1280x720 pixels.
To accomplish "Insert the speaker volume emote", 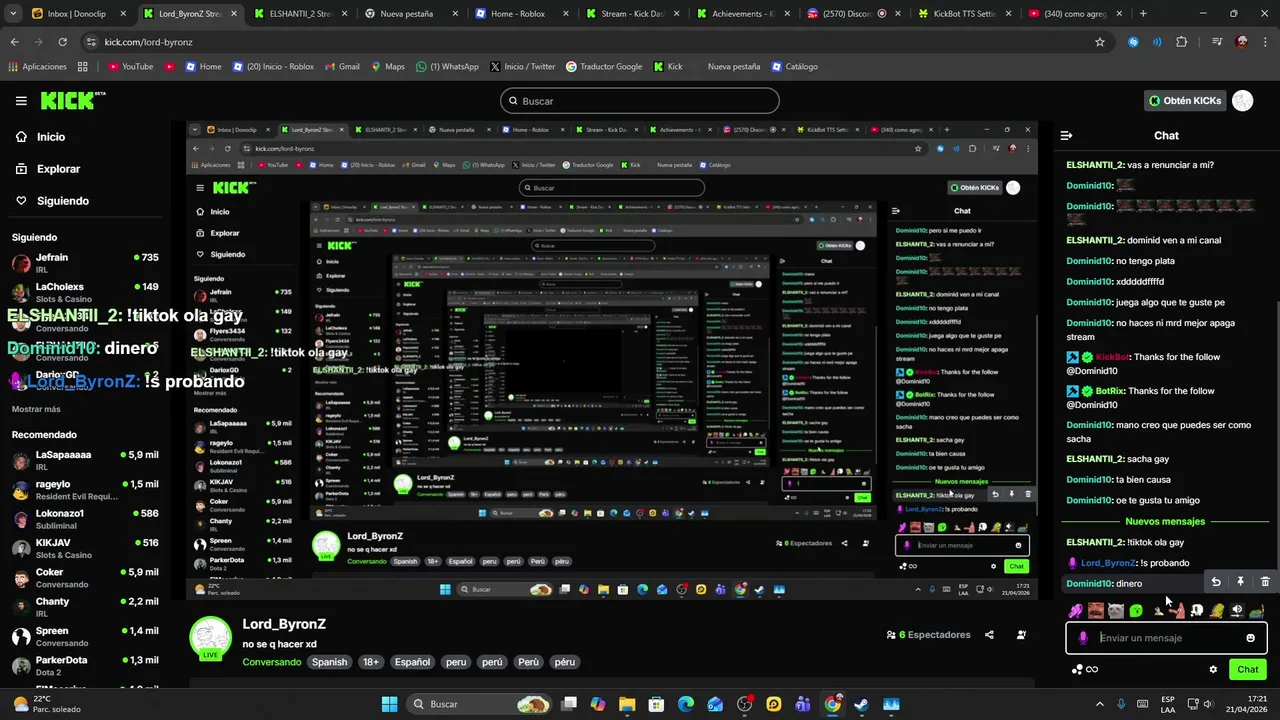I will click(1237, 610).
